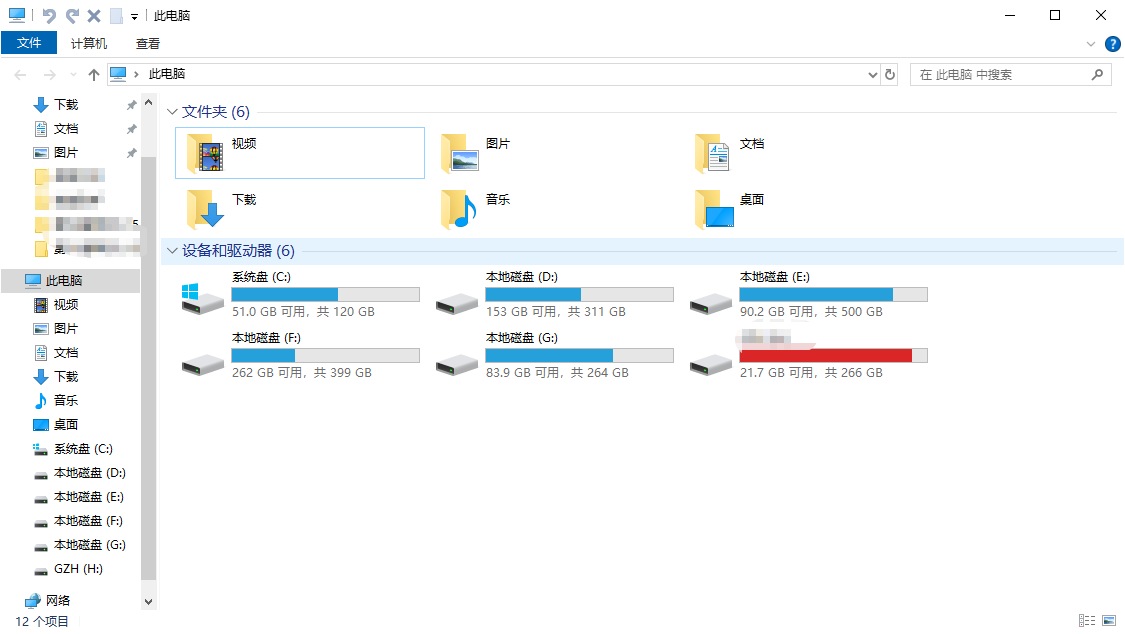Screen dimensions: 1125x634
Task: Select the 图片 folder icon in main pane
Action: [x=459, y=153]
